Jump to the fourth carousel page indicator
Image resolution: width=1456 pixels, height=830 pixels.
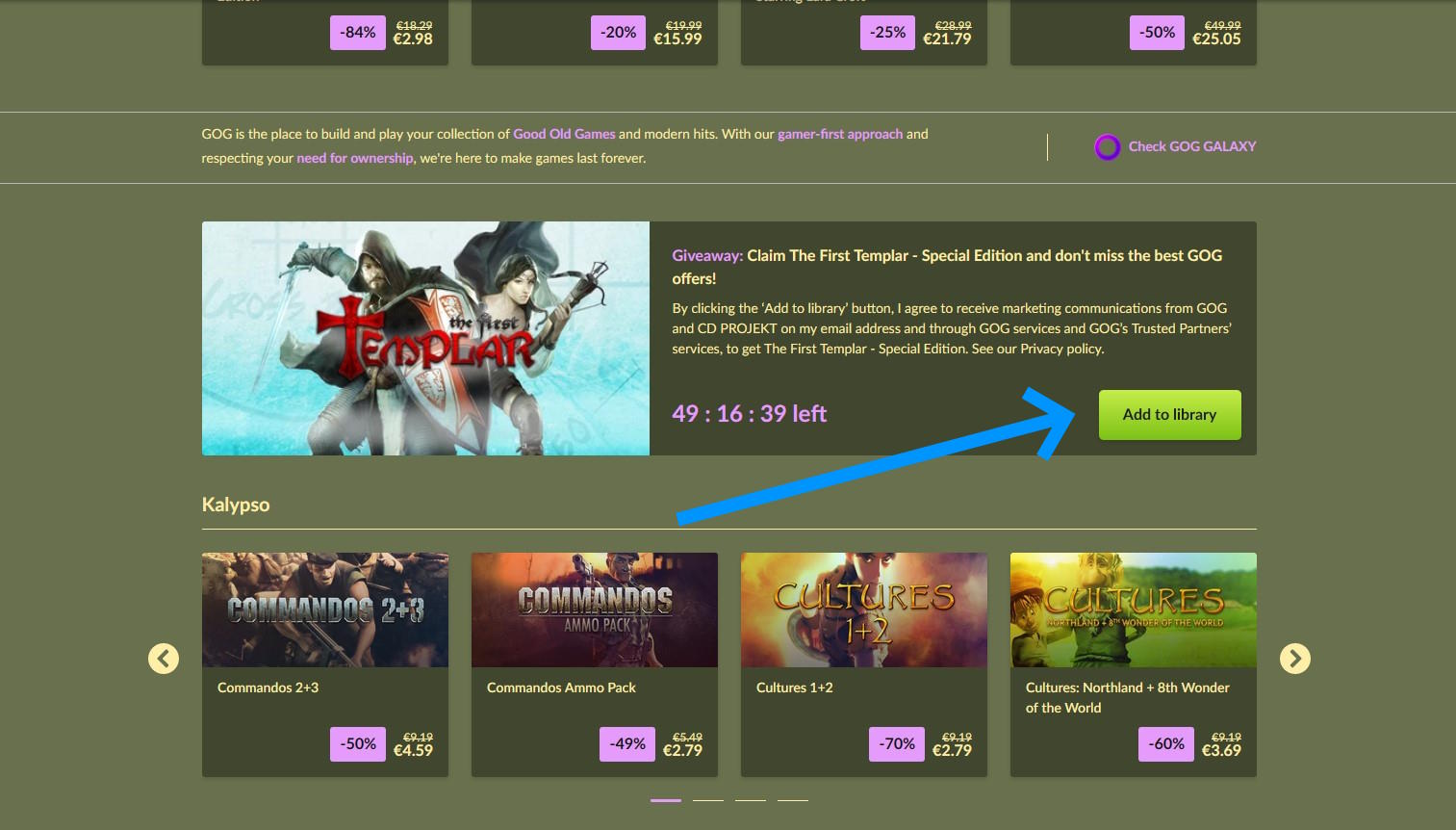[x=793, y=800]
